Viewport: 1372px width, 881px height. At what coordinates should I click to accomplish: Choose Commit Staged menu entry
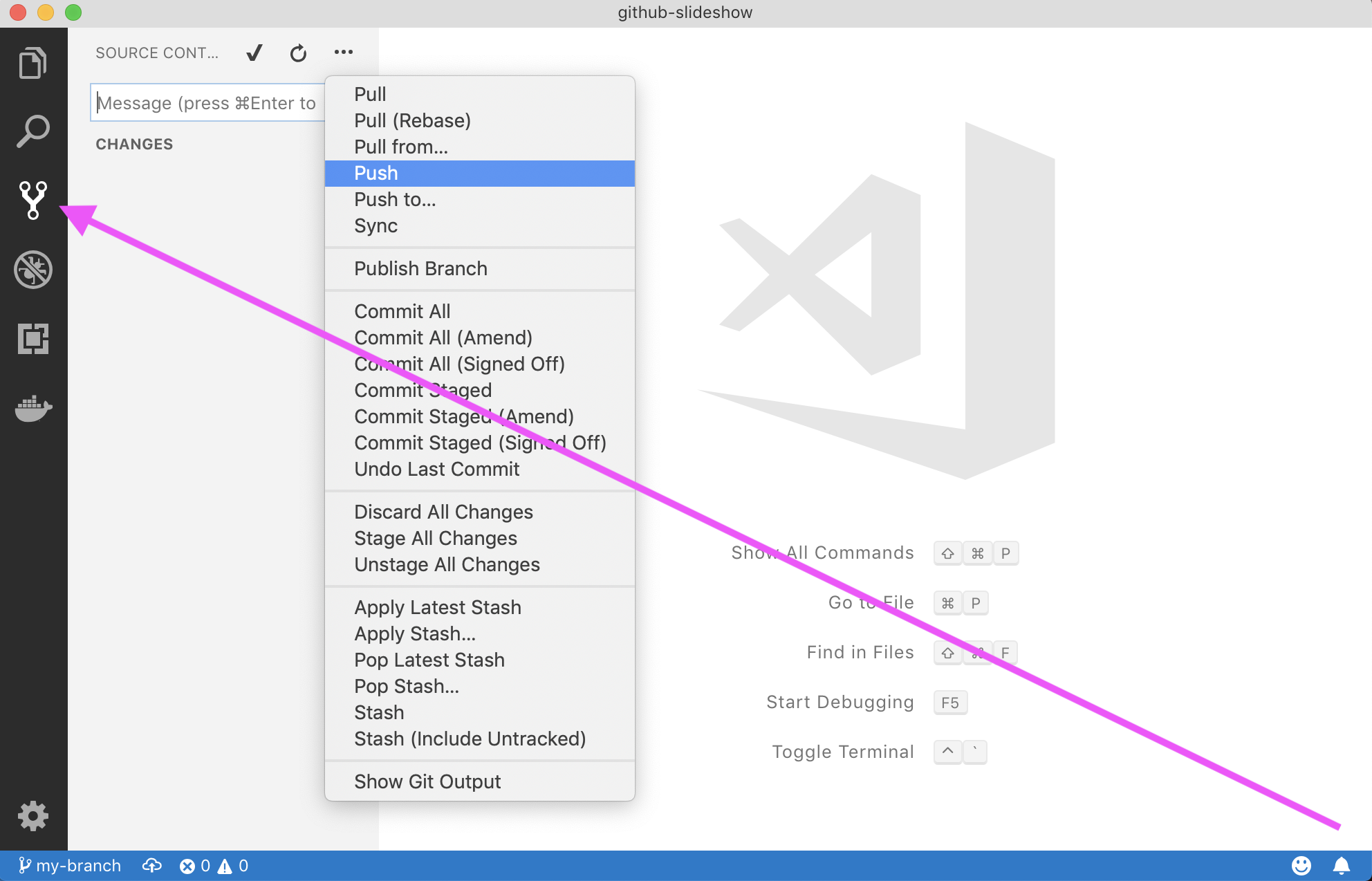coord(480,390)
